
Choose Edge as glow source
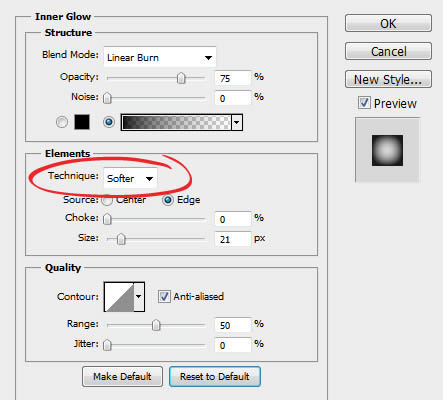click(168, 200)
